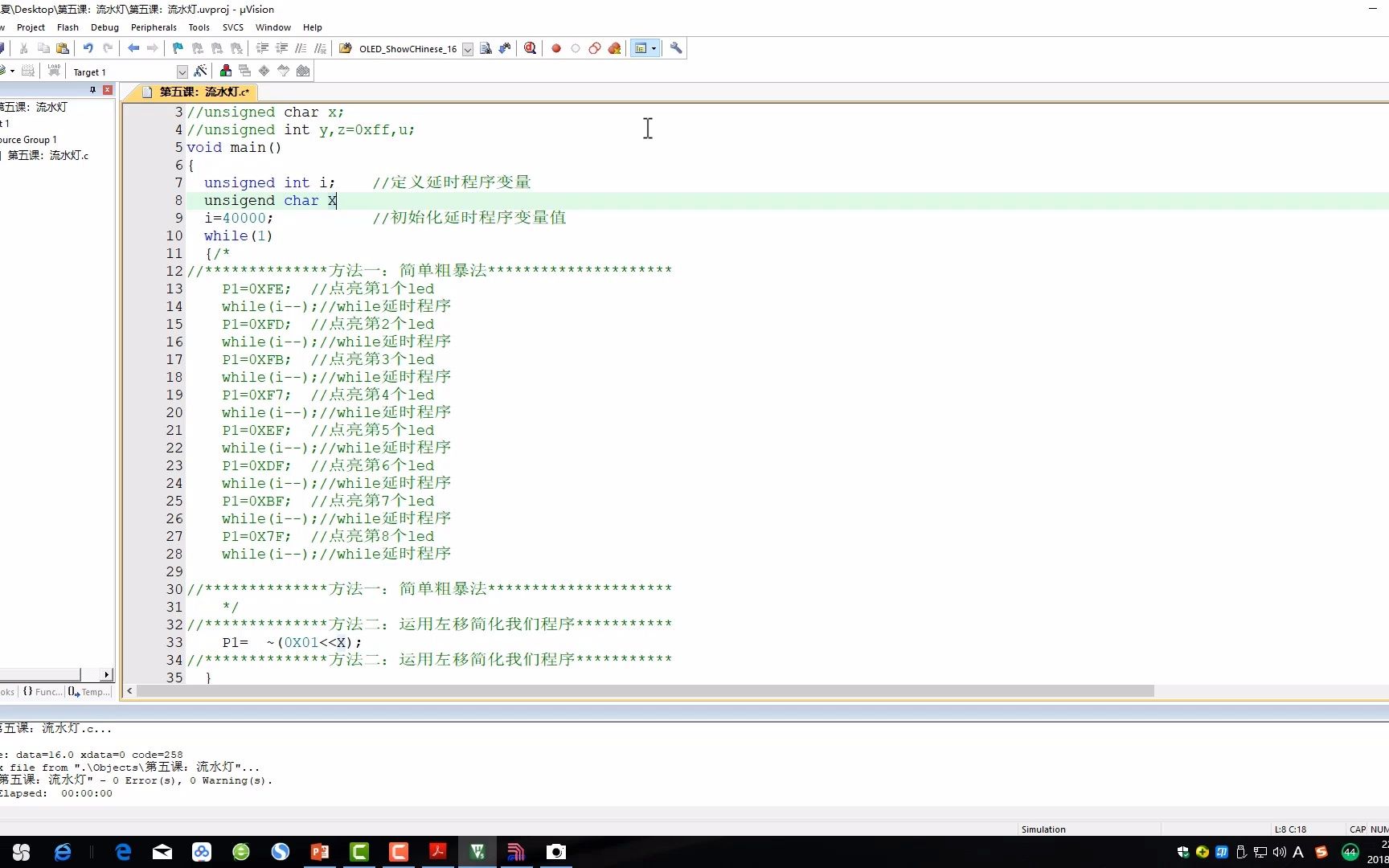
Task: Open the window layout dropdown arrow
Action: 654,48
